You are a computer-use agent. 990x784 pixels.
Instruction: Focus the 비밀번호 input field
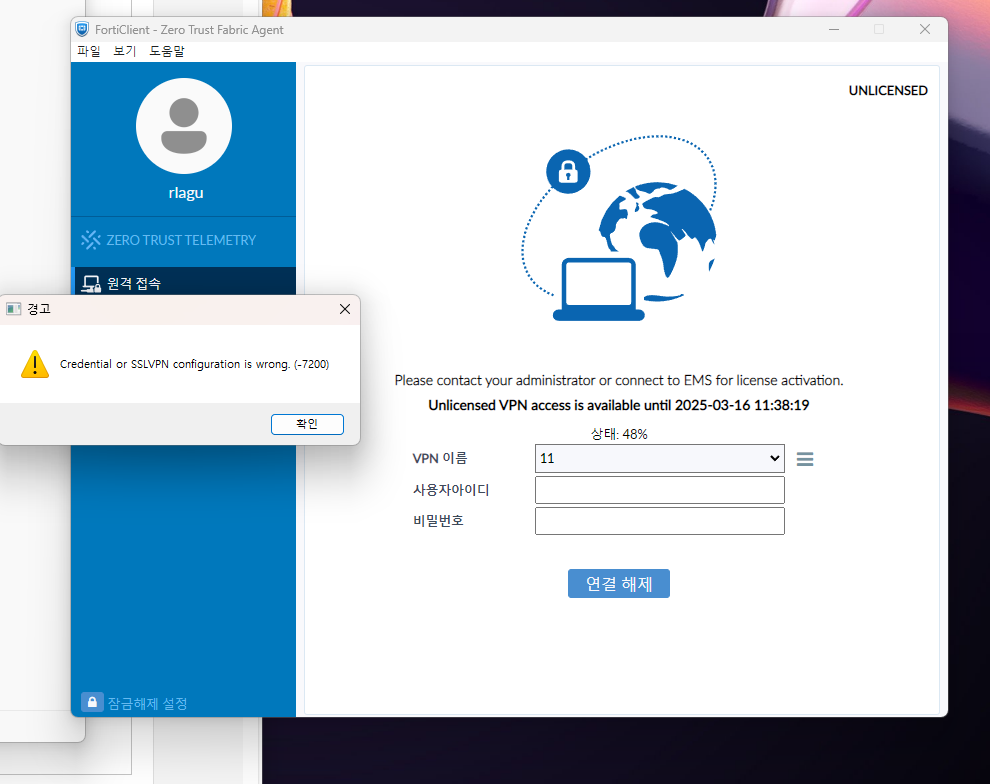pos(660,521)
